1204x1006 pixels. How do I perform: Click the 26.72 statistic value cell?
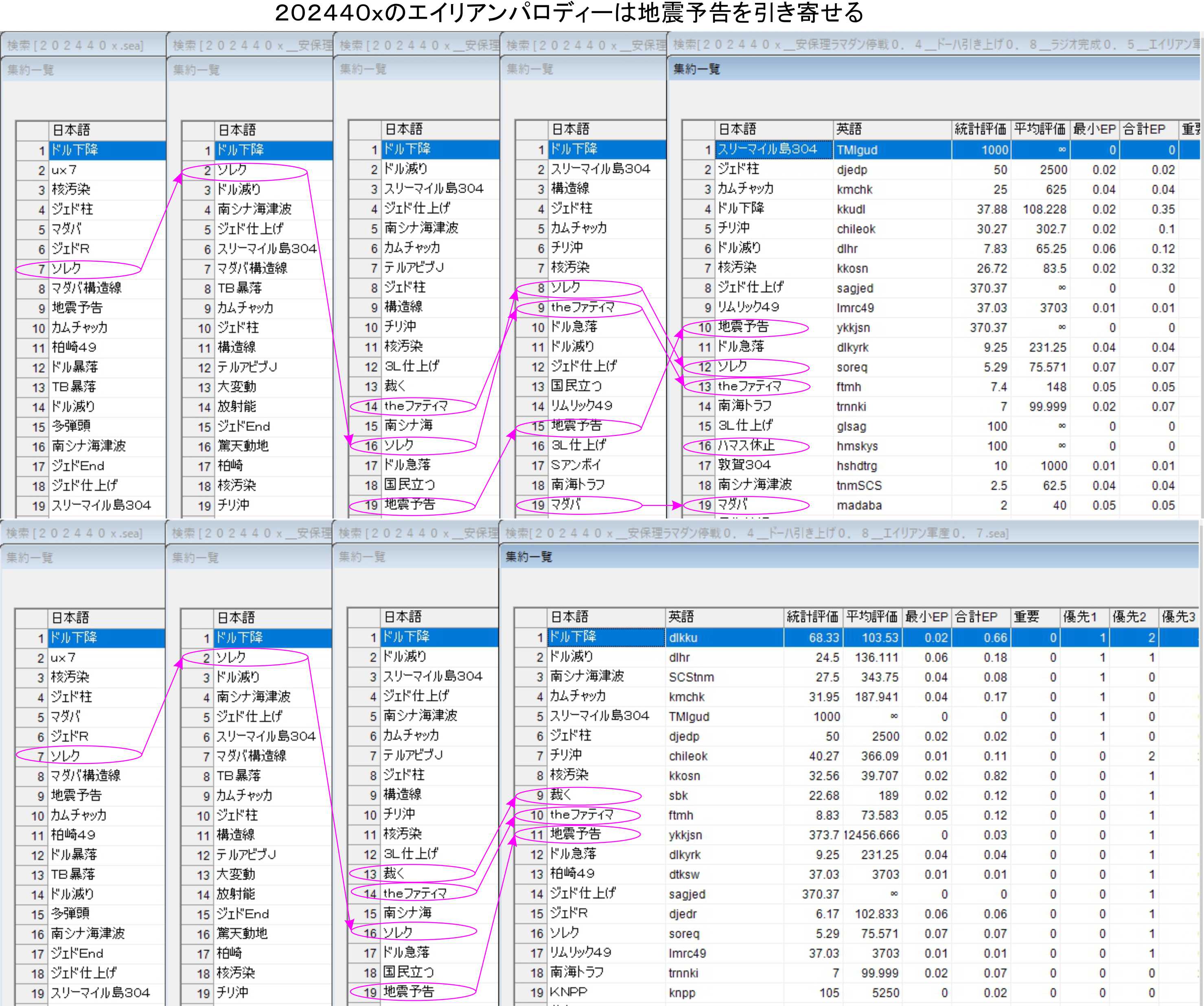(x=981, y=268)
